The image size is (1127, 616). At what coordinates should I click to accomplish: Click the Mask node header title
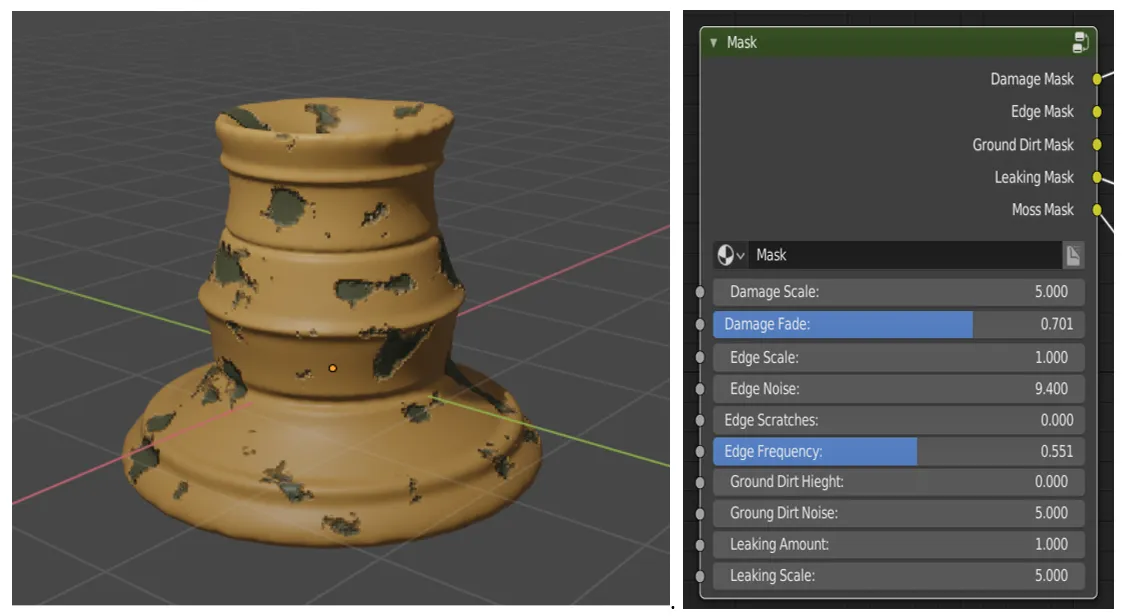point(741,43)
